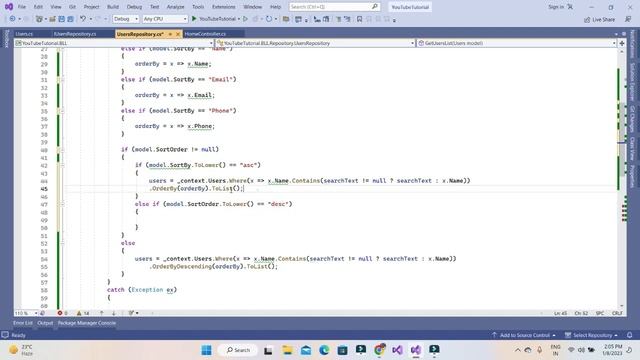
Task: Switch to the IUsersRepository.cs tab
Action: 75,34
